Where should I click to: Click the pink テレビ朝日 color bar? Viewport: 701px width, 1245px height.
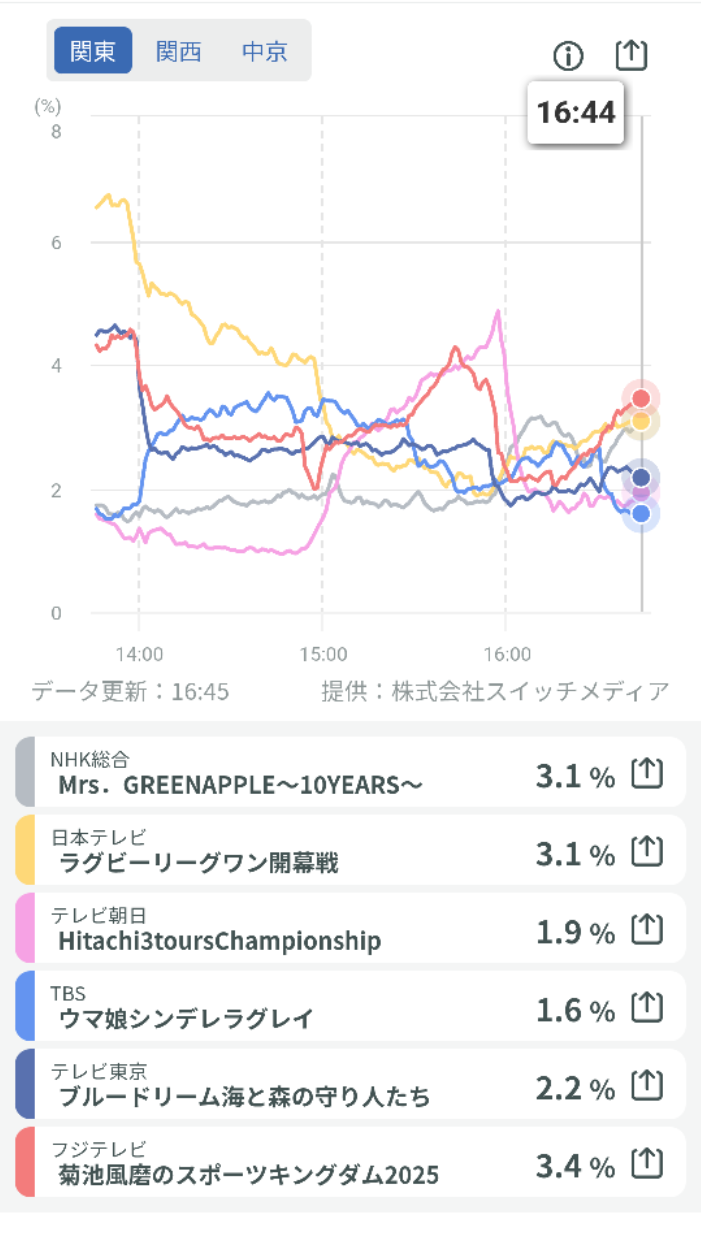[x=25, y=929]
